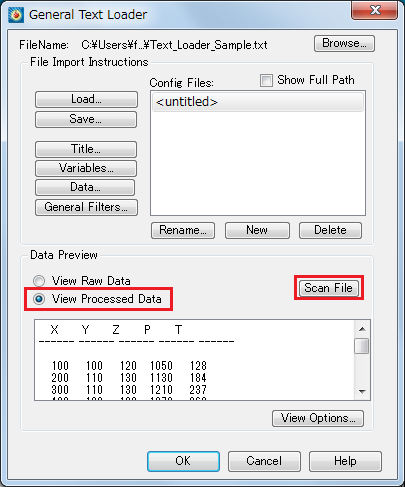Create a New config file
405x487 pixels.
(257, 230)
